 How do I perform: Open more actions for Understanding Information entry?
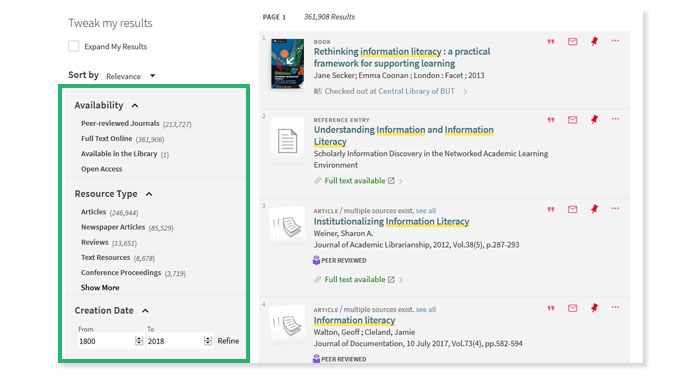pos(616,119)
